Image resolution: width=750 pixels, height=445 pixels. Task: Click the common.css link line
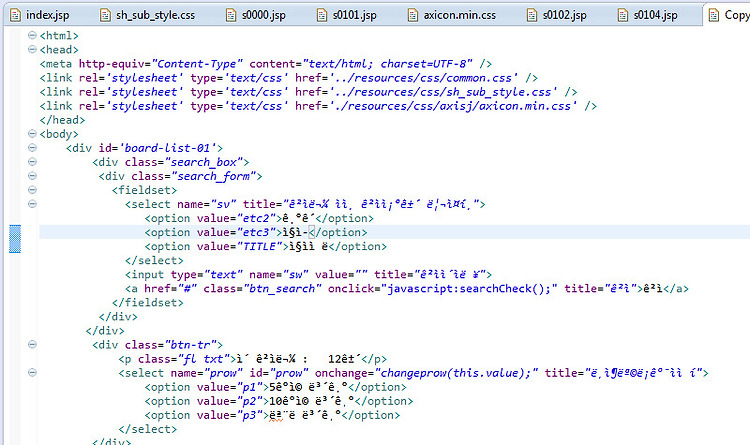(288, 78)
